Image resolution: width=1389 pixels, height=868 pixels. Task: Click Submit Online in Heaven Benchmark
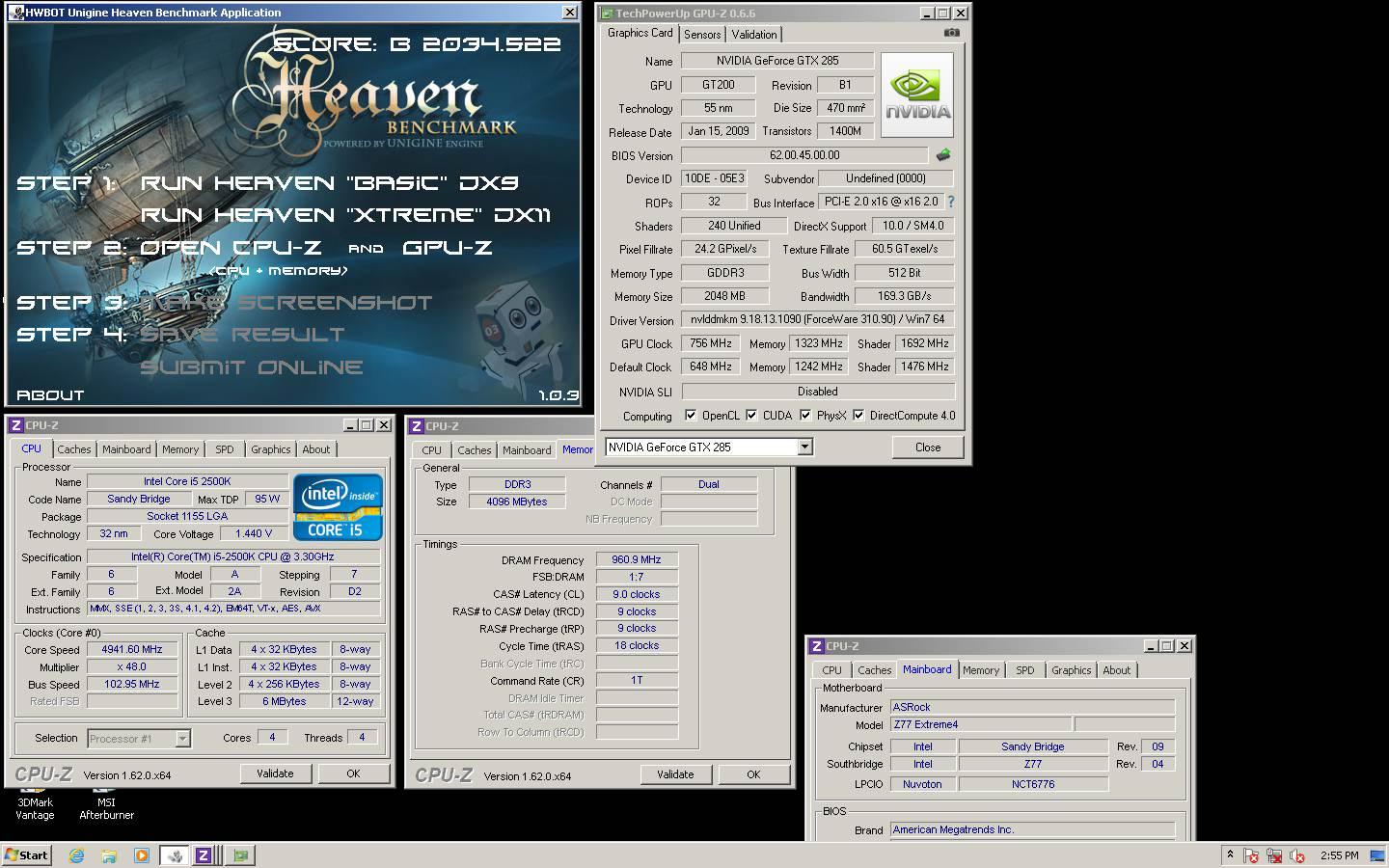point(252,366)
